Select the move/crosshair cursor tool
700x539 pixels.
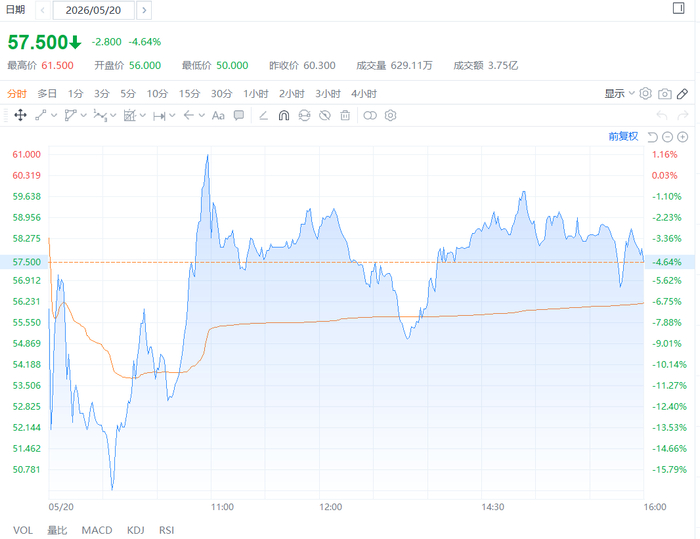[x=21, y=116]
